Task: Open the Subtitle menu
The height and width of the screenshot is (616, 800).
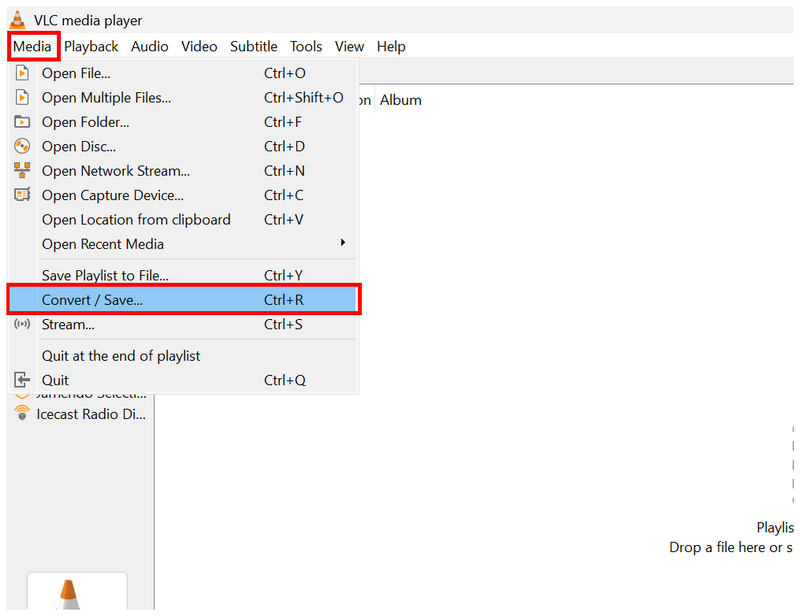Action: [254, 46]
